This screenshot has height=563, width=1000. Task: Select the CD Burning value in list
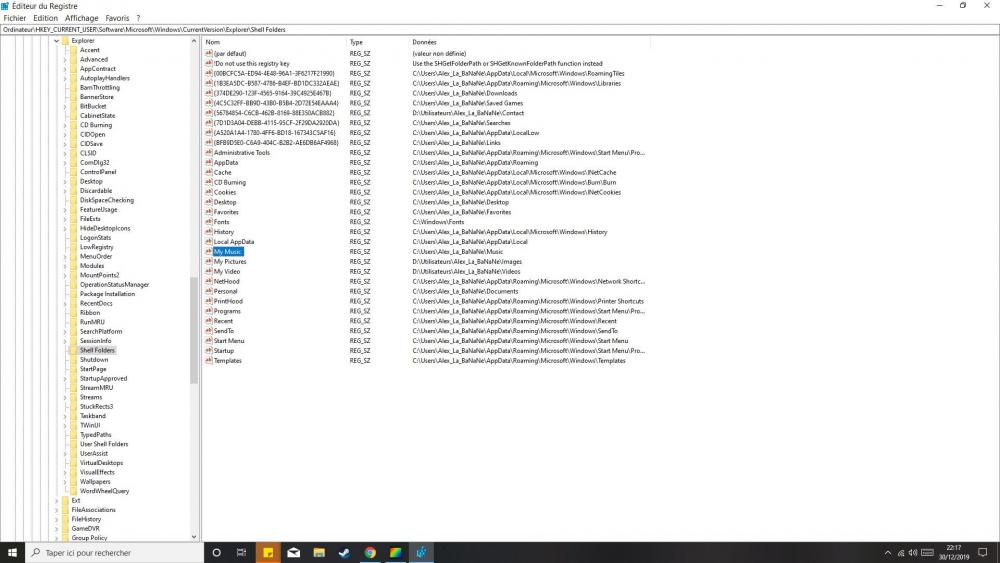pos(230,182)
